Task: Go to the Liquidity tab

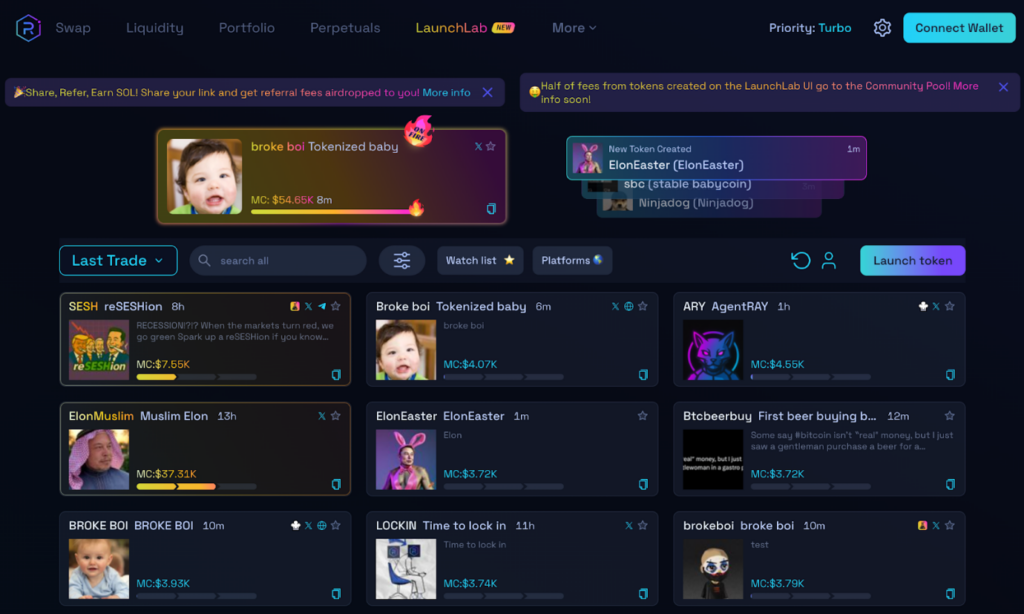Action: coord(155,28)
